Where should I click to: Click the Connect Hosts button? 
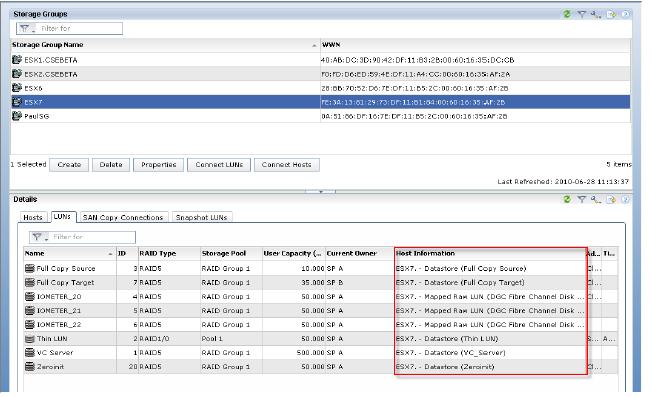(x=286, y=165)
